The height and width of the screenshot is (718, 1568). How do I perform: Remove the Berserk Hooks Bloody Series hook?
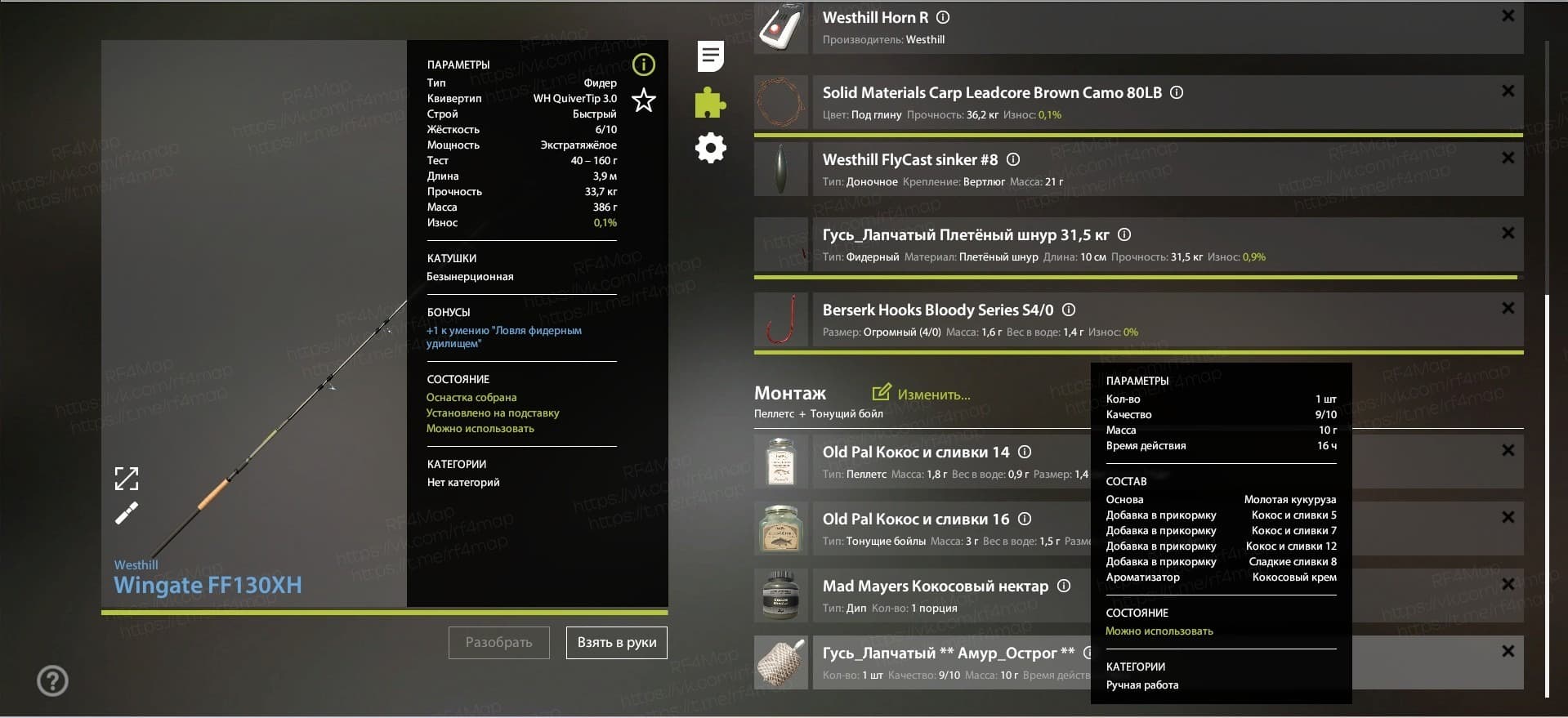1508,308
